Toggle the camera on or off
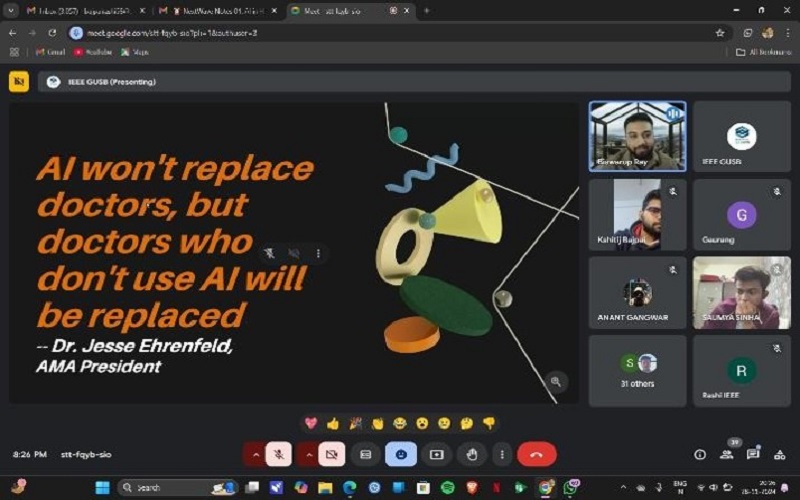The height and width of the screenshot is (500, 800). (332, 454)
